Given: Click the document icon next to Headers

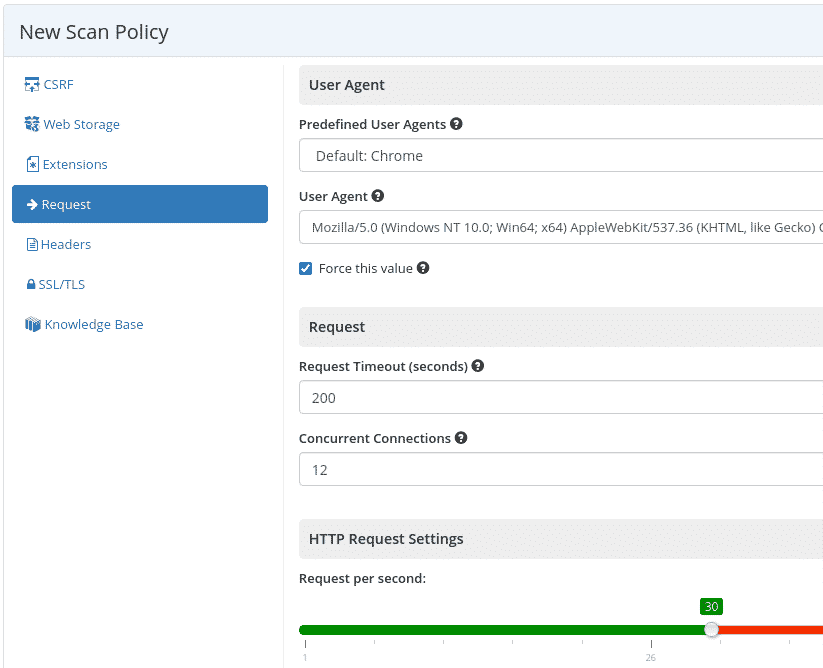Looking at the screenshot, I should click(x=33, y=244).
